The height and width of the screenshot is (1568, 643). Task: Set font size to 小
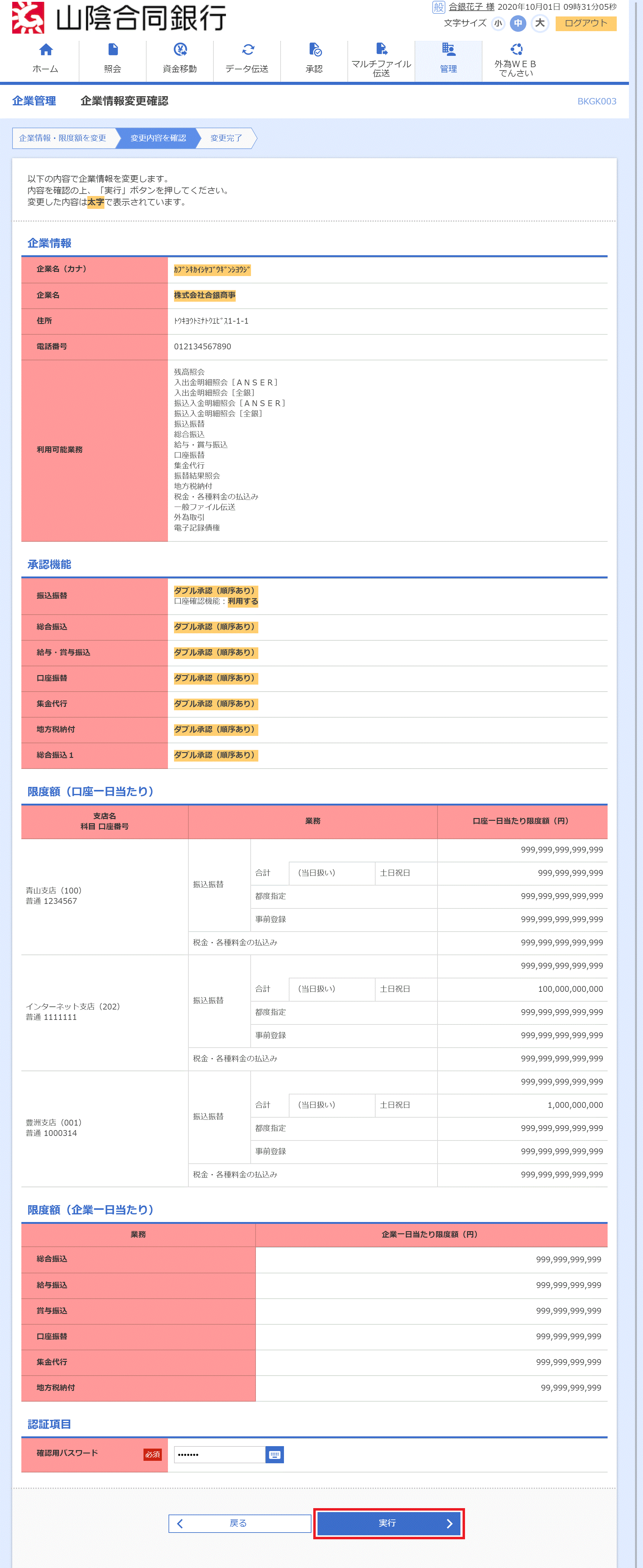(498, 23)
